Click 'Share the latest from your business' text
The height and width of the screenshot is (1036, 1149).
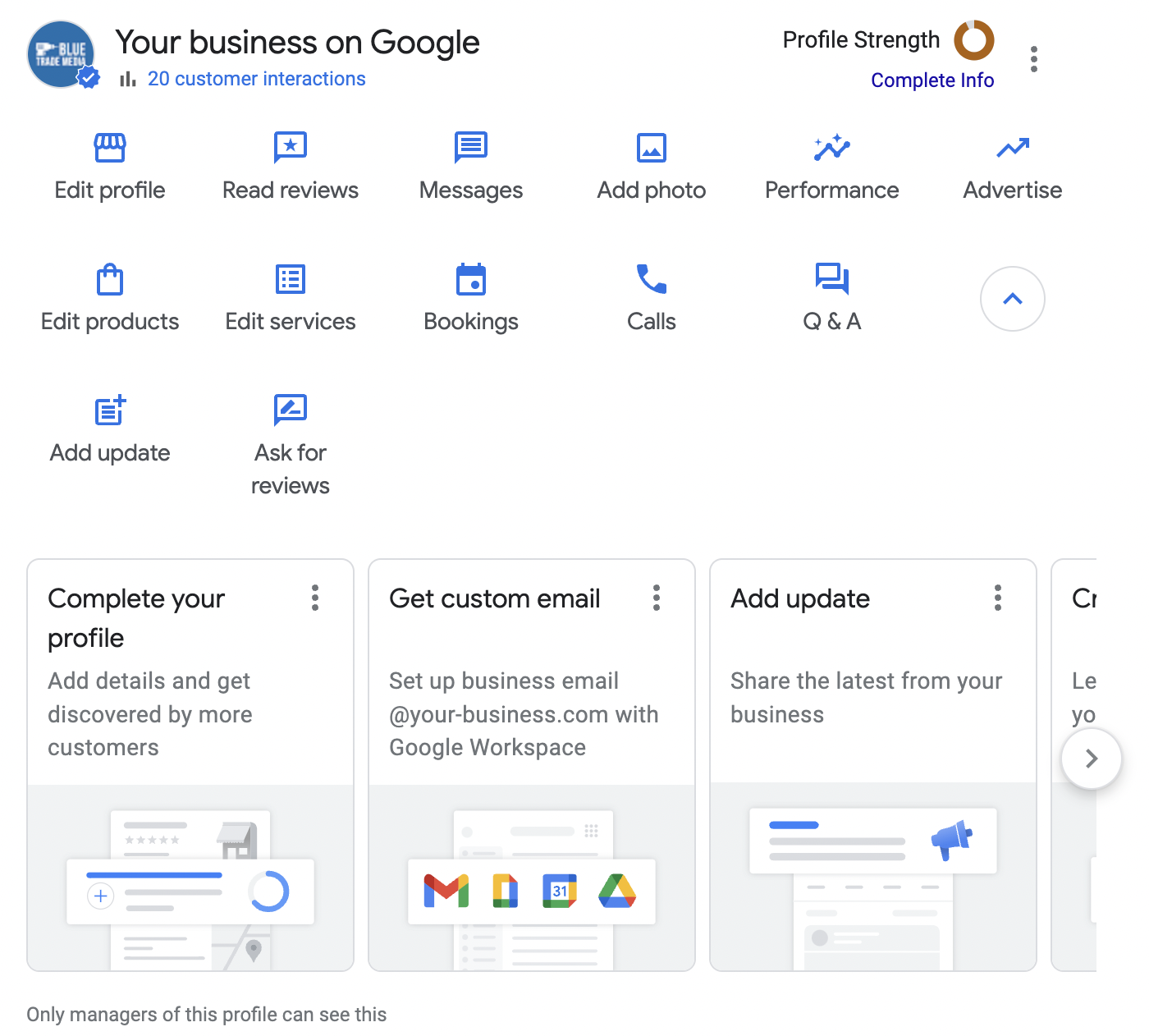[x=866, y=698]
